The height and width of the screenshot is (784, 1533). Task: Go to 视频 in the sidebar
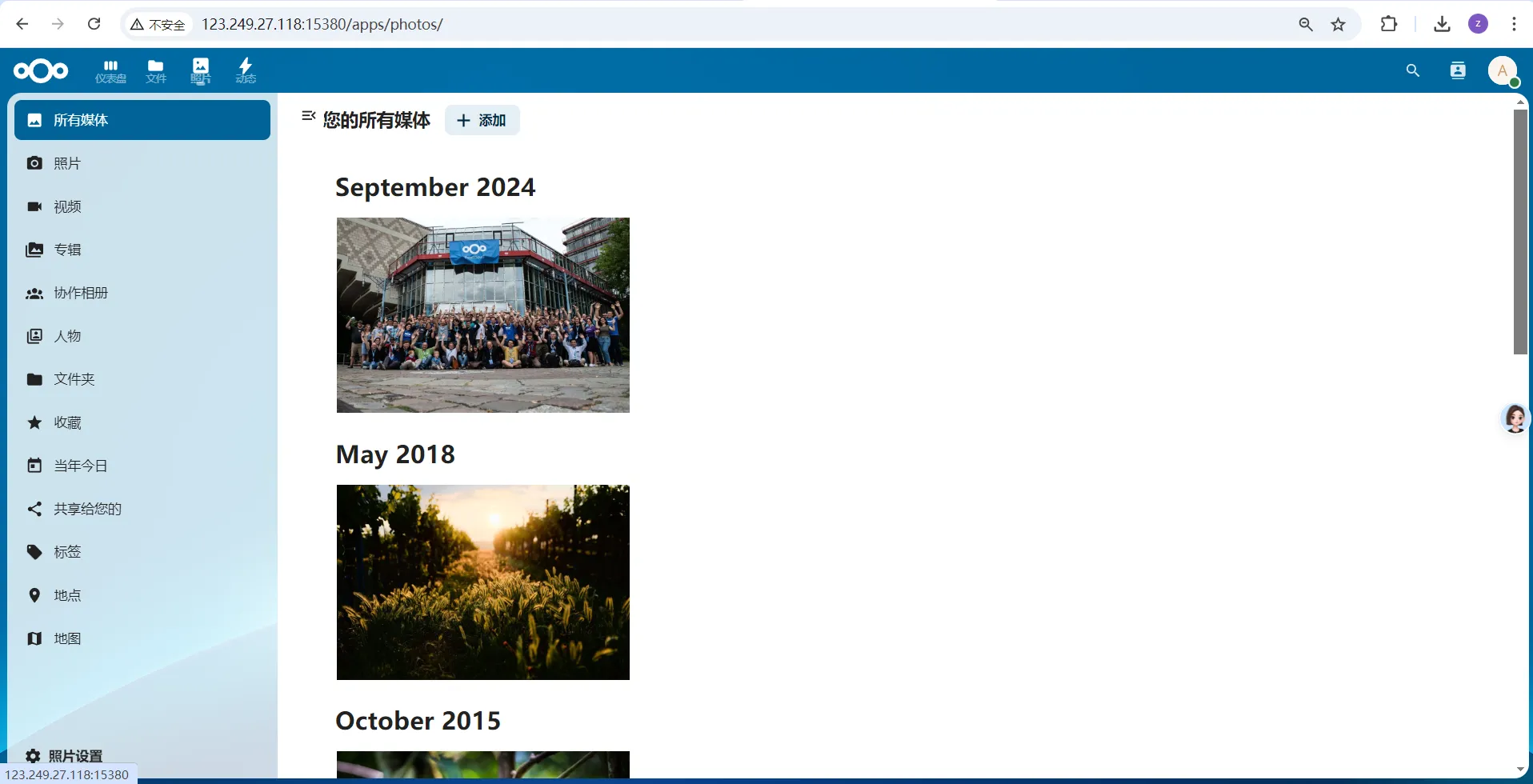point(142,206)
